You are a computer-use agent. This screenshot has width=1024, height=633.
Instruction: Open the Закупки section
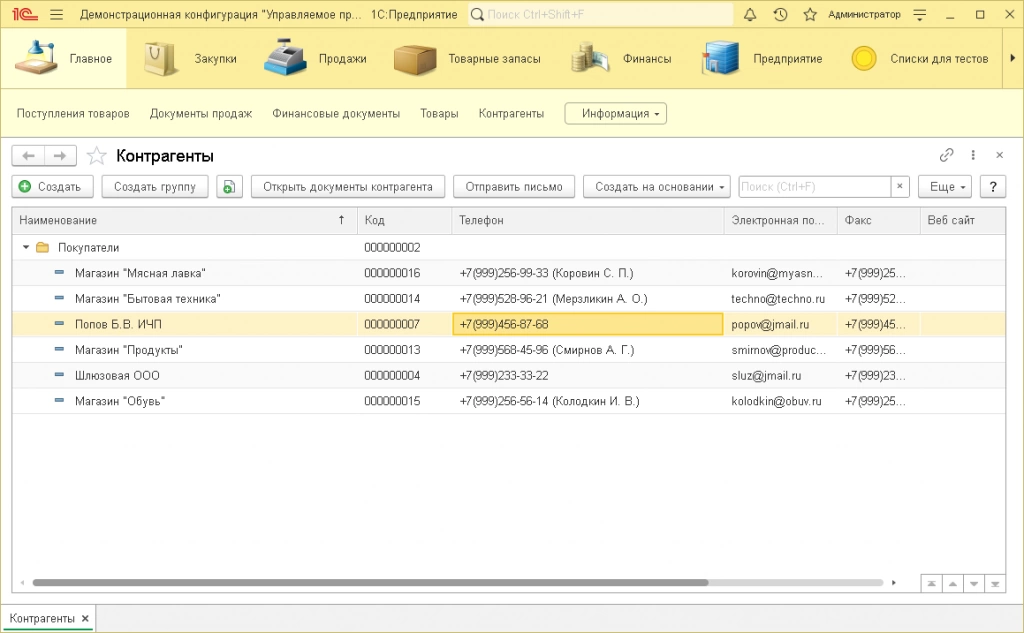pos(191,59)
